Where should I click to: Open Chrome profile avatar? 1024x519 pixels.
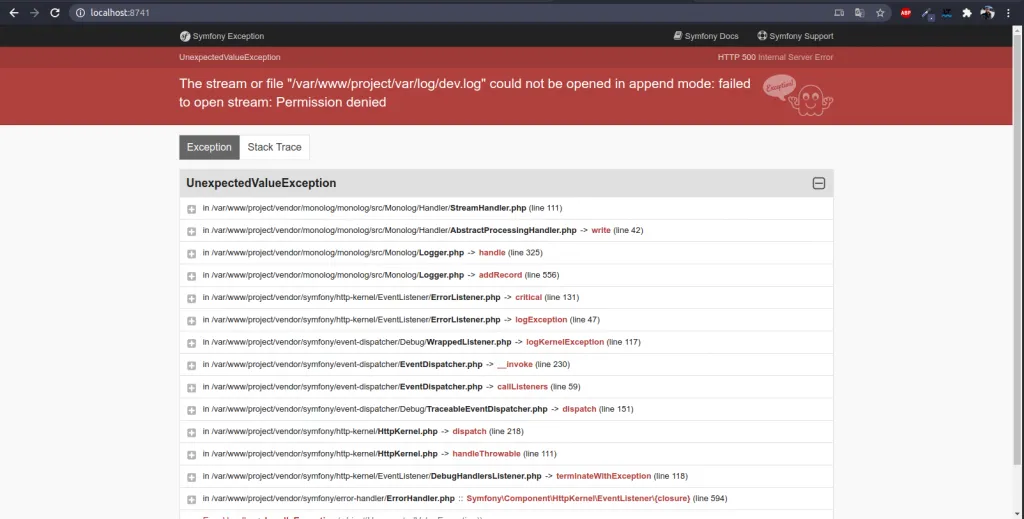tap(988, 13)
